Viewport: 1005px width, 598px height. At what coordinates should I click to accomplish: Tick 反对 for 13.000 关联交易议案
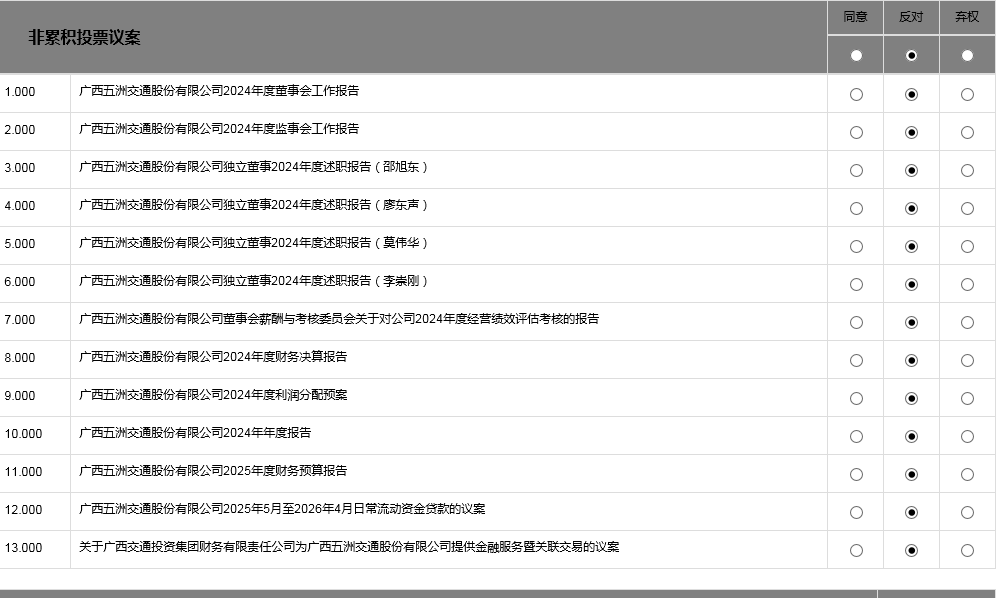pos(911,551)
